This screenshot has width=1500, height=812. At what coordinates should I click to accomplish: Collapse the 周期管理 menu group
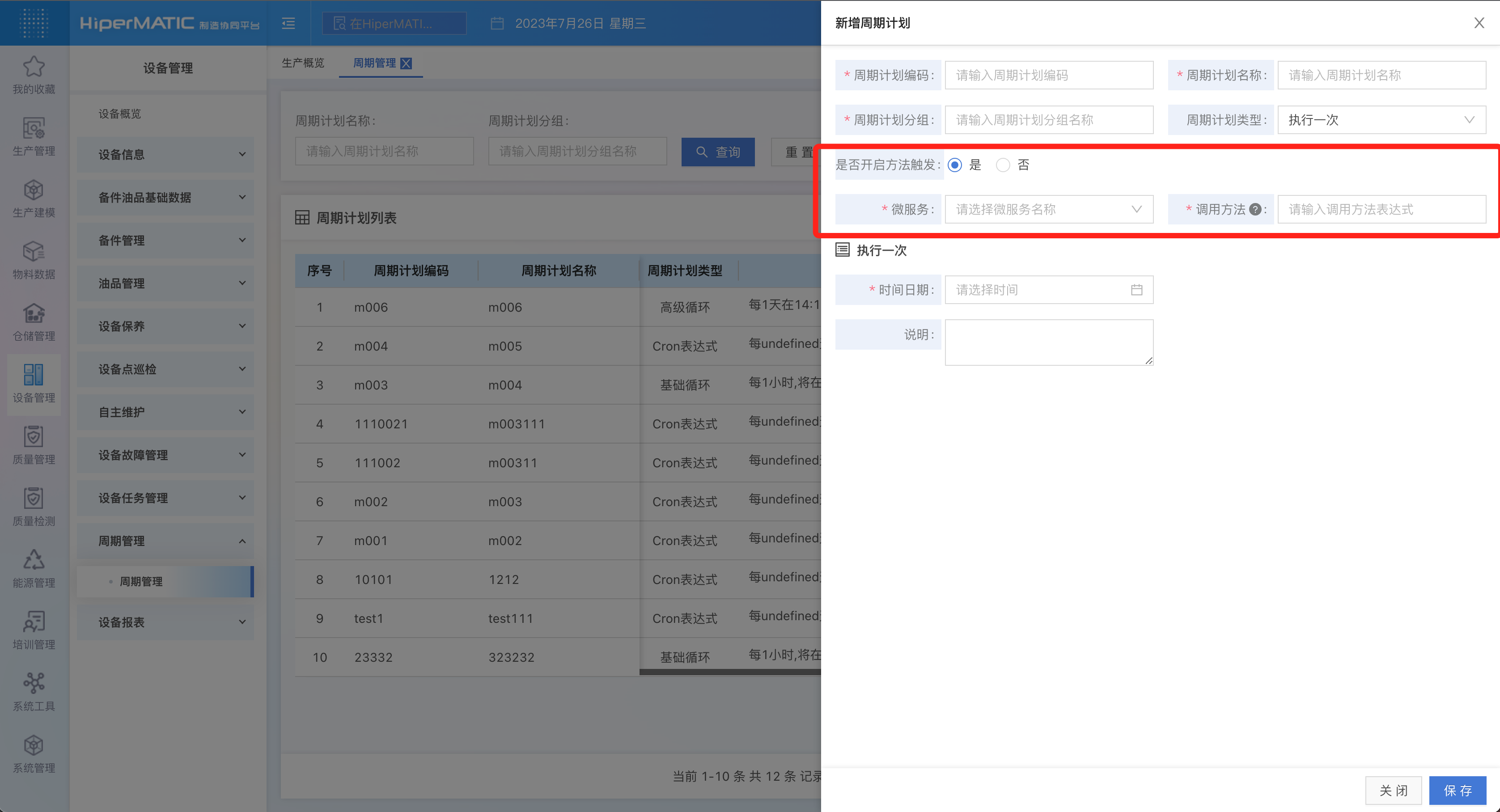click(165, 541)
